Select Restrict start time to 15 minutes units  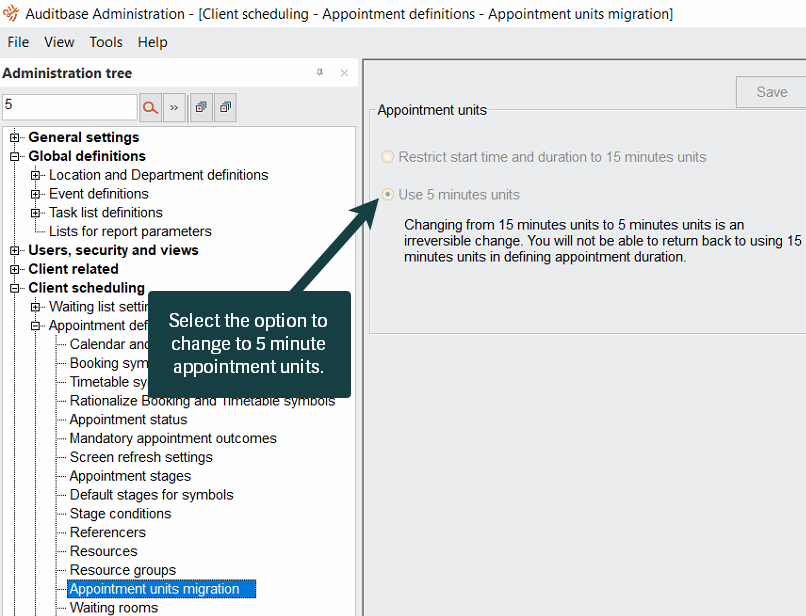click(x=388, y=157)
